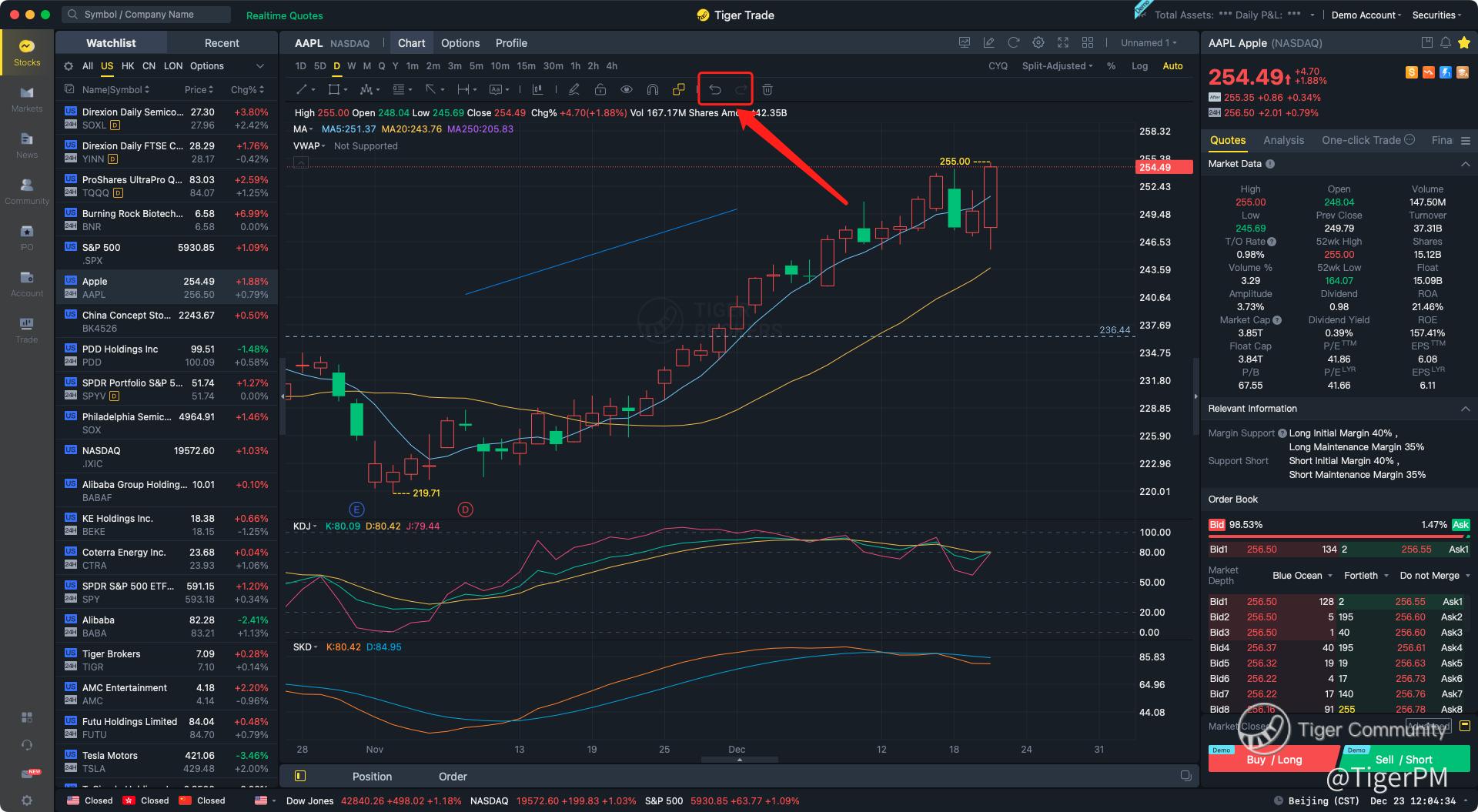
Task: Select the line drawing tool
Action: coord(302,89)
